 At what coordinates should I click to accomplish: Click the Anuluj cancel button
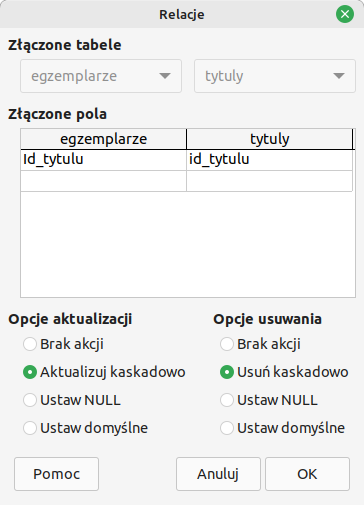click(218, 474)
